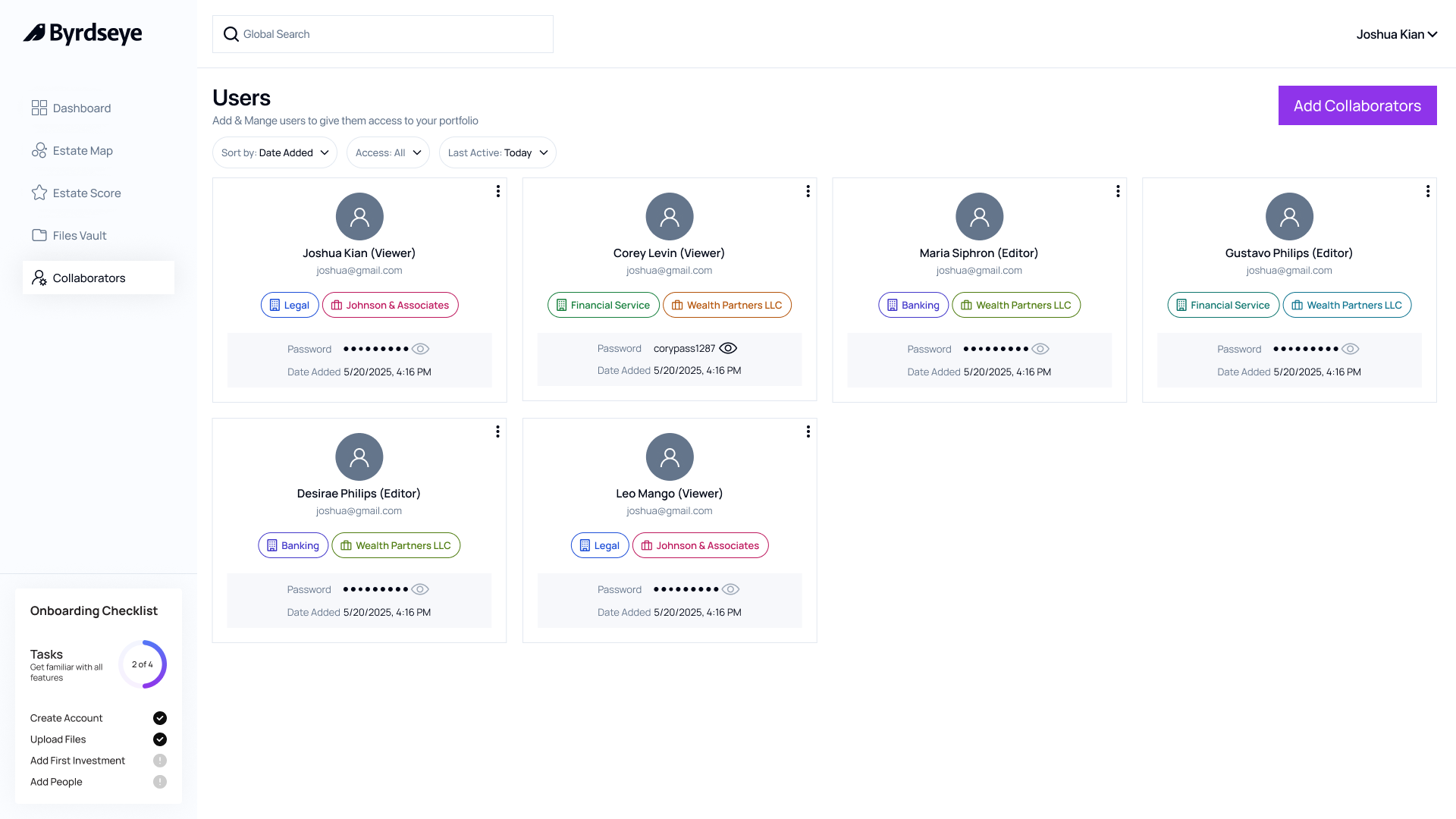Click Joshua Kian's avatar icon
Screen dimensions: 1456x819
pyautogui.click(x=359, y=217)
